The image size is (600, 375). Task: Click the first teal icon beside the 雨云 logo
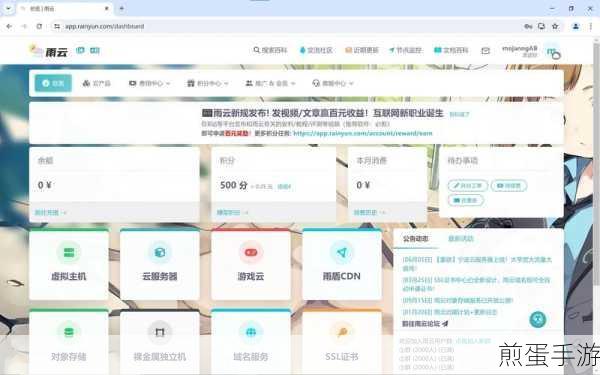pos(80,50)
